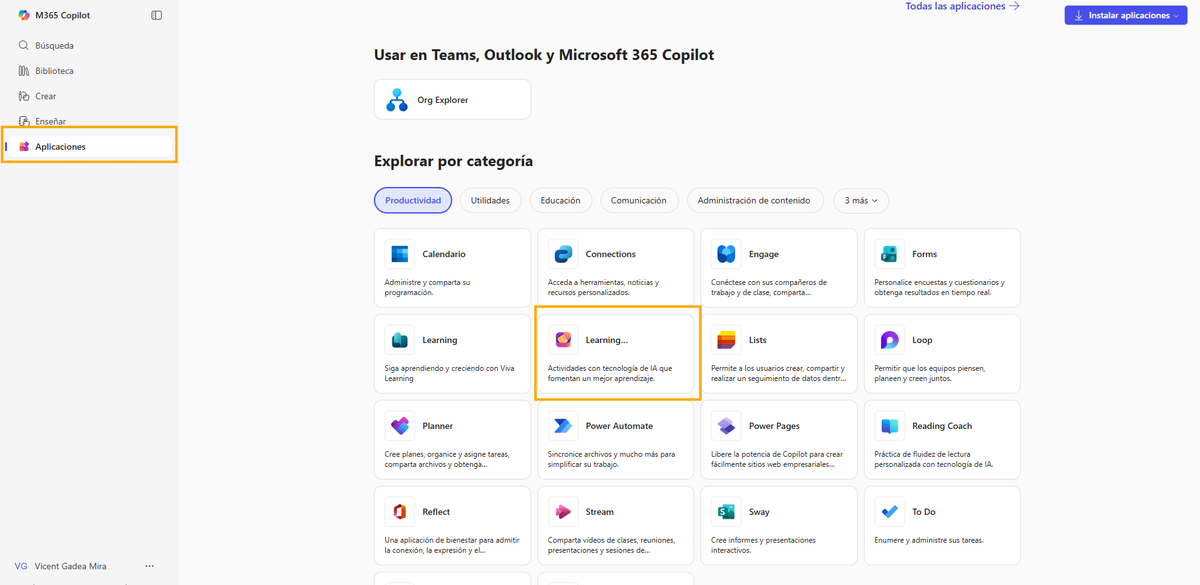Click the Biblioteca books icon

point(24,71)
